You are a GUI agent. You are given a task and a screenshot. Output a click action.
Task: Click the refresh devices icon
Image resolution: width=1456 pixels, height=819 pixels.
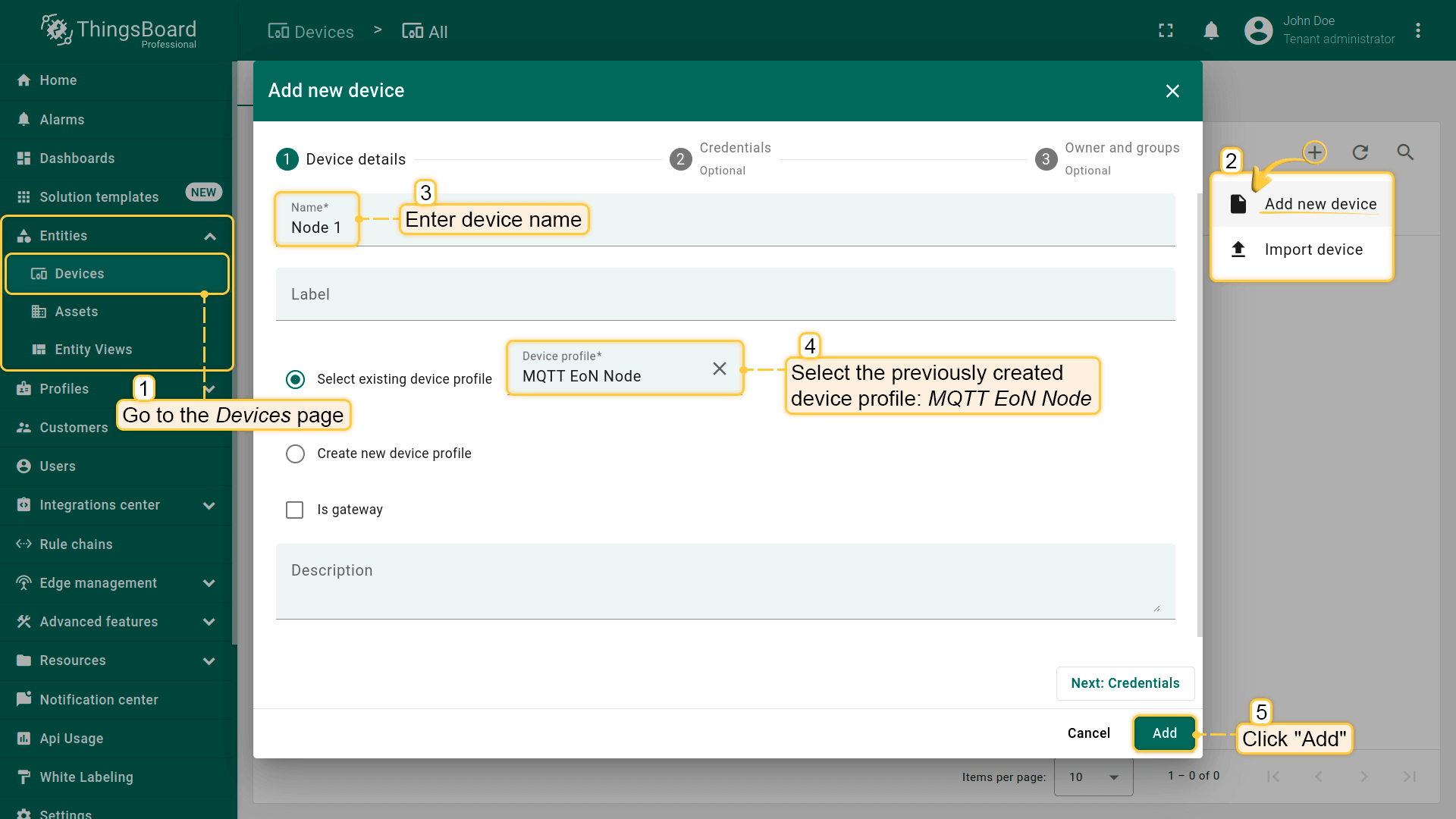click(1360, 152)
